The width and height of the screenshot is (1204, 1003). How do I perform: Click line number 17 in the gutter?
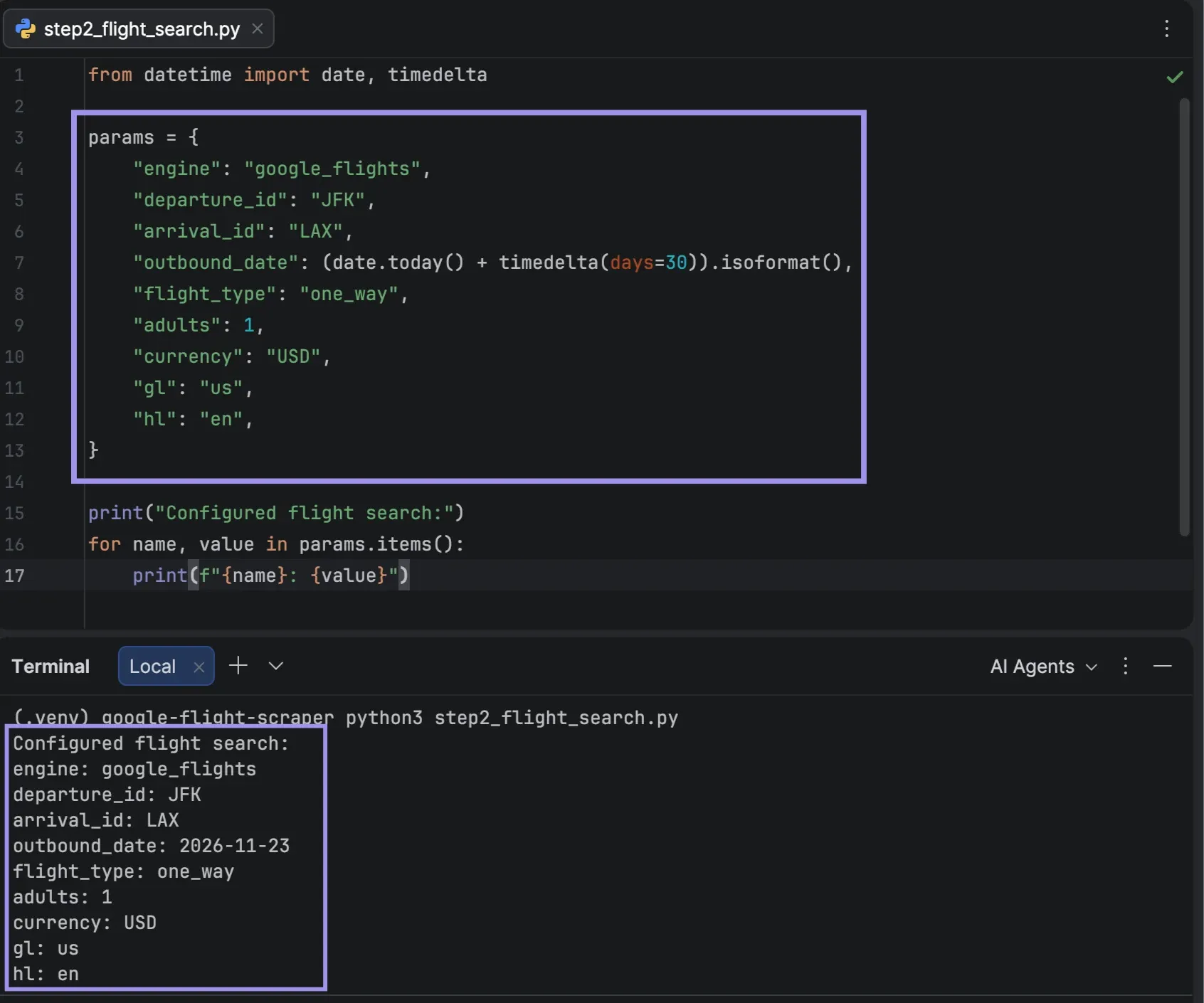pyautogui.click(x=14, y=575)
